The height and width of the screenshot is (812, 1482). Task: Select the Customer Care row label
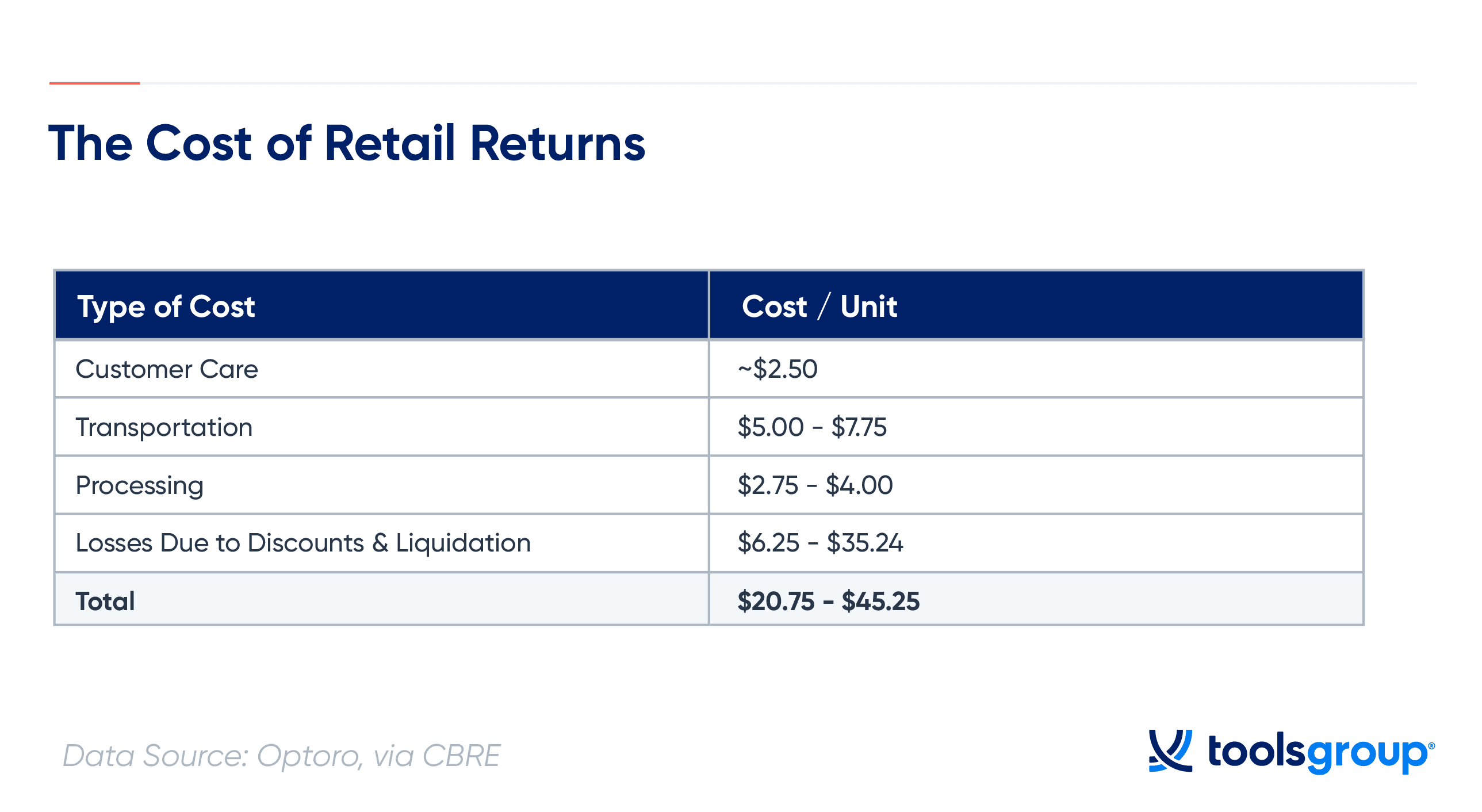(167, 369)
